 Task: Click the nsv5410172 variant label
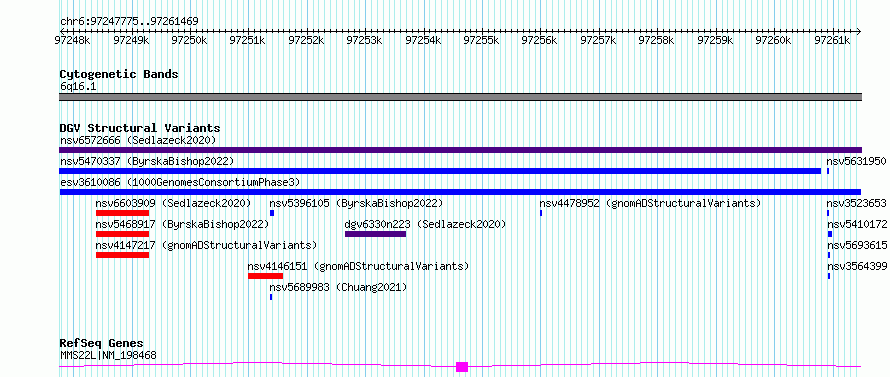click(856, 224)
